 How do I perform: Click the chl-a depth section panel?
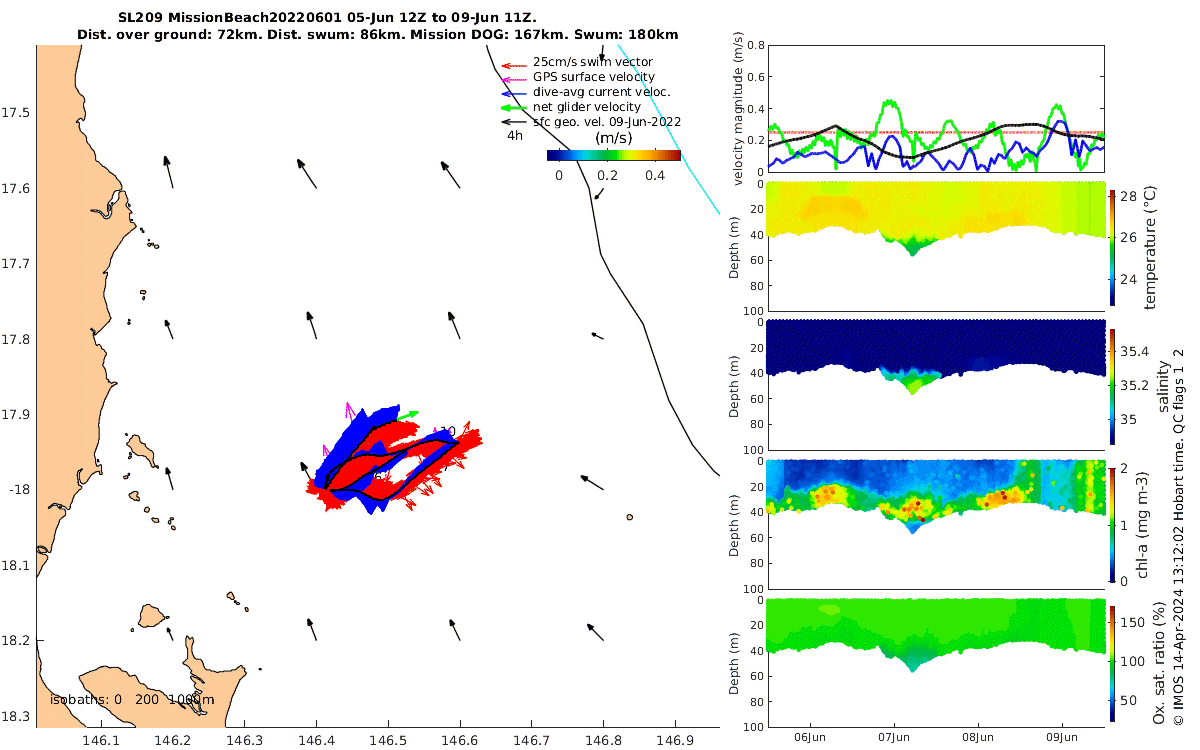pos(935,524)
